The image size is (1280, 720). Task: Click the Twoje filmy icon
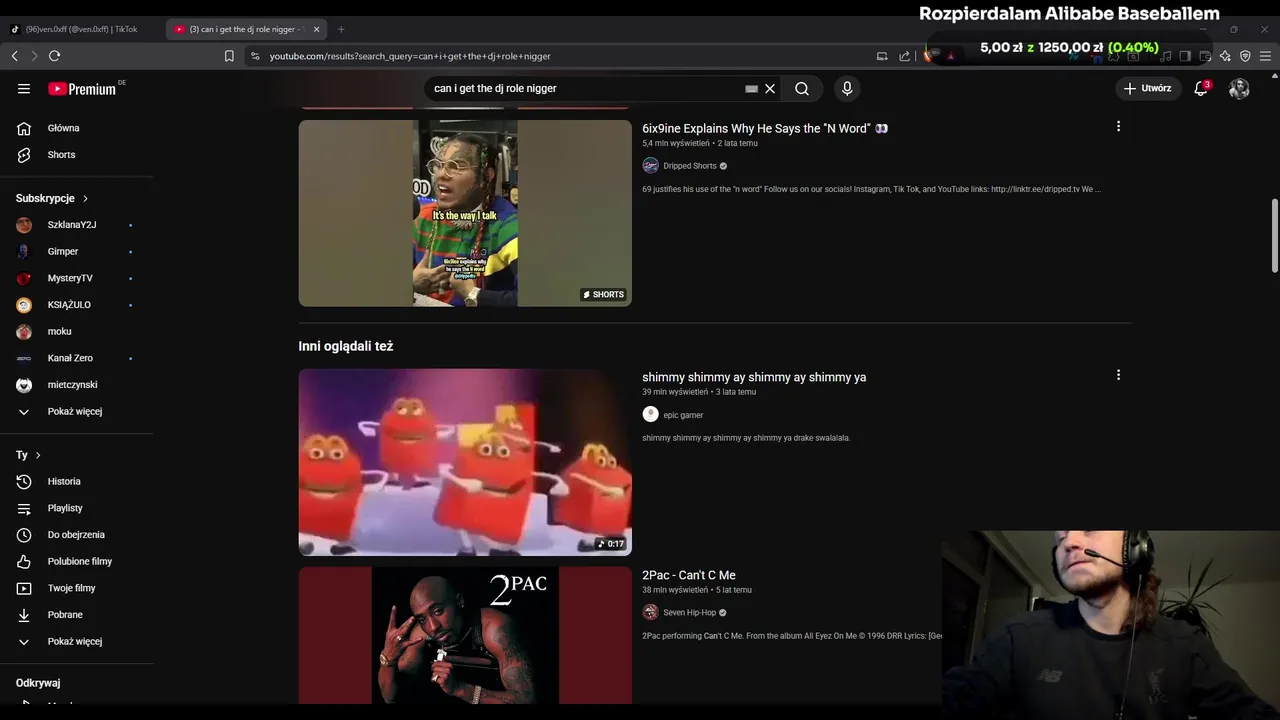click(x=24, y=588)
